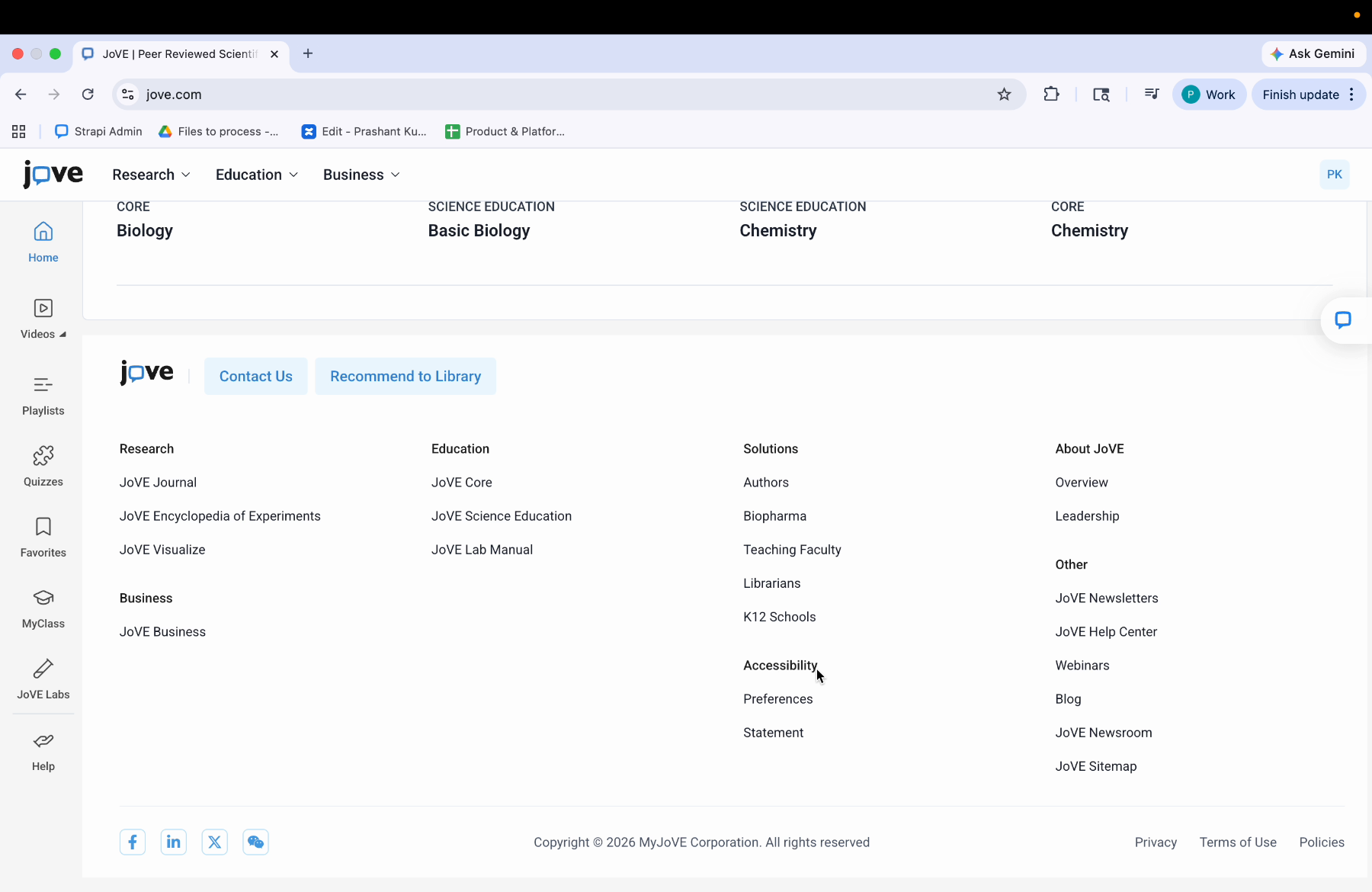The height and width of the screenshot is (892, 1372).
Task: Click Recommend to Library button
Action: [406, 377]
